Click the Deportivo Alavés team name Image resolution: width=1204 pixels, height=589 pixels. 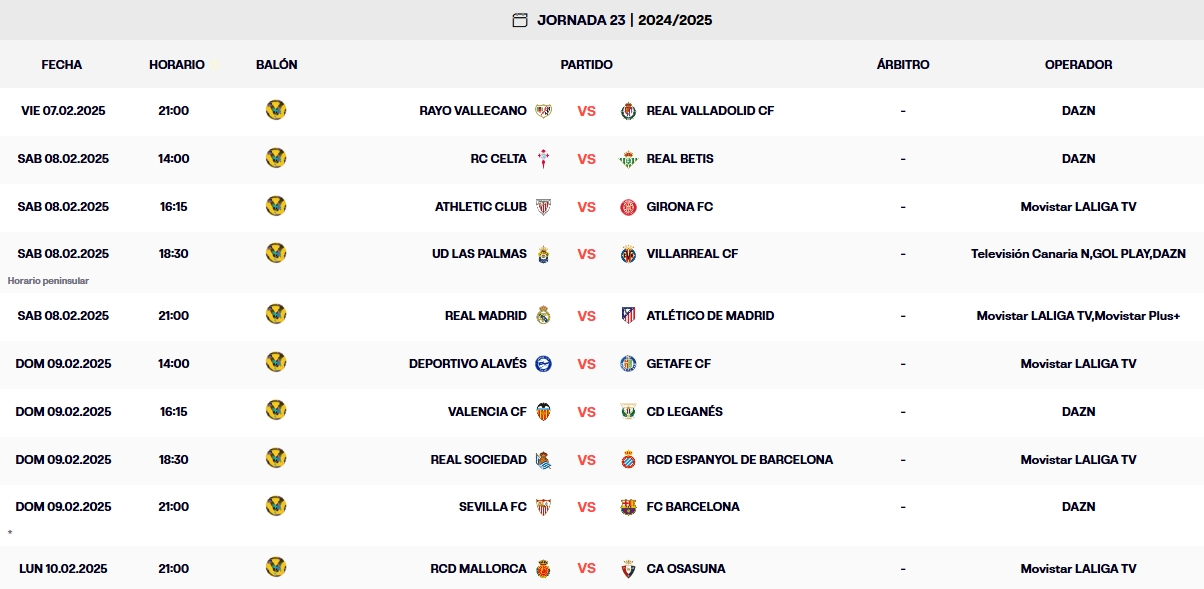tap(467, 364)
